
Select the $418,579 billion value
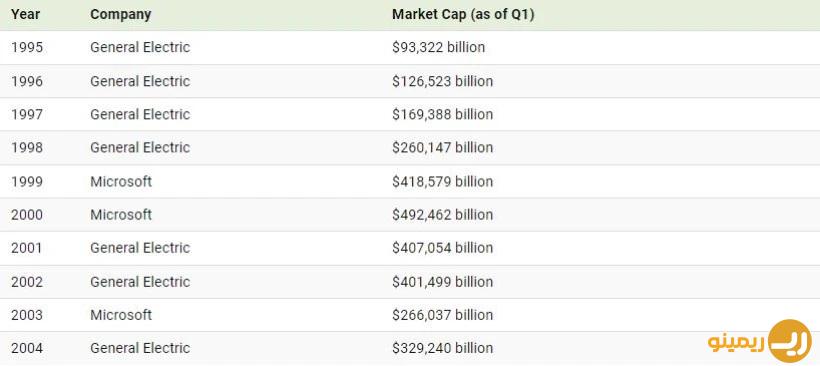[x=442, y=181]
